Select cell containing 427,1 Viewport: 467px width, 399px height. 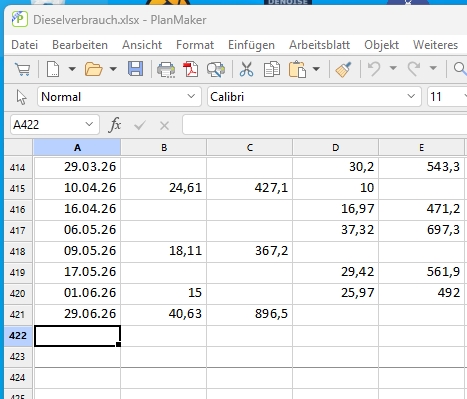point(250,188)
